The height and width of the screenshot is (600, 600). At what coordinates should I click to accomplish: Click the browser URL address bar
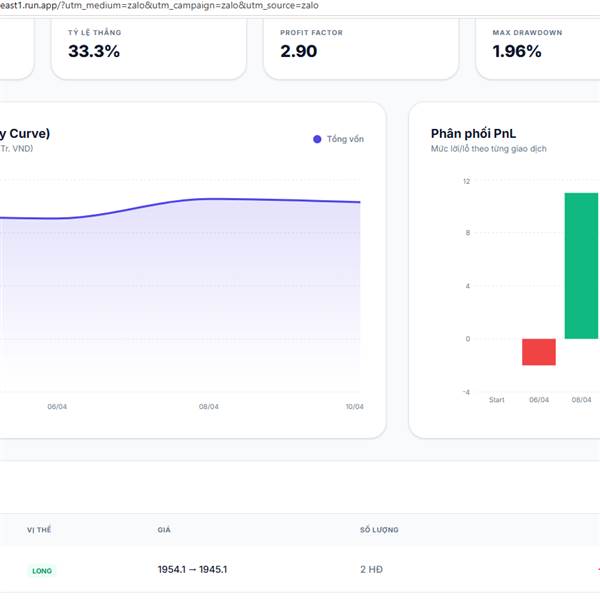click(159, 5)
